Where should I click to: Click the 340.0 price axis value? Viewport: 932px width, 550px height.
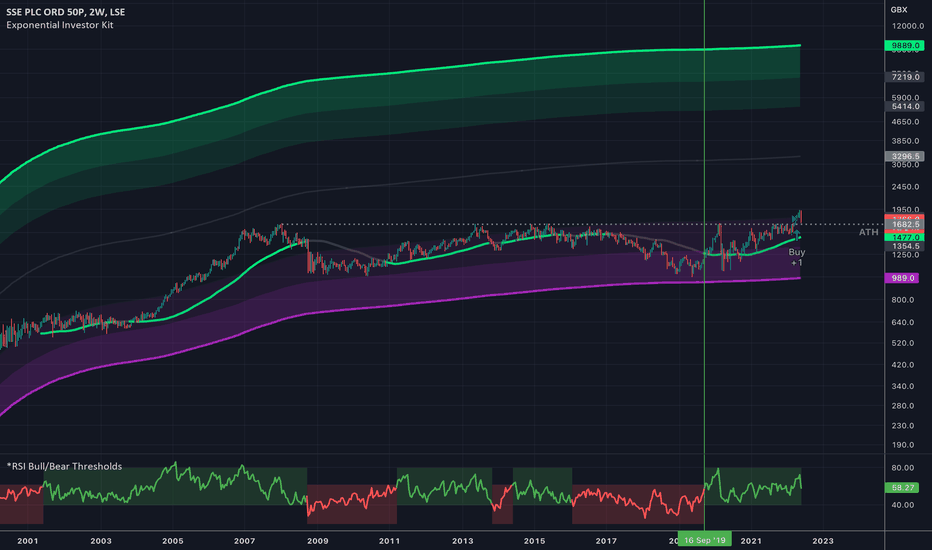pyautogui.click(x=902, y=386)
